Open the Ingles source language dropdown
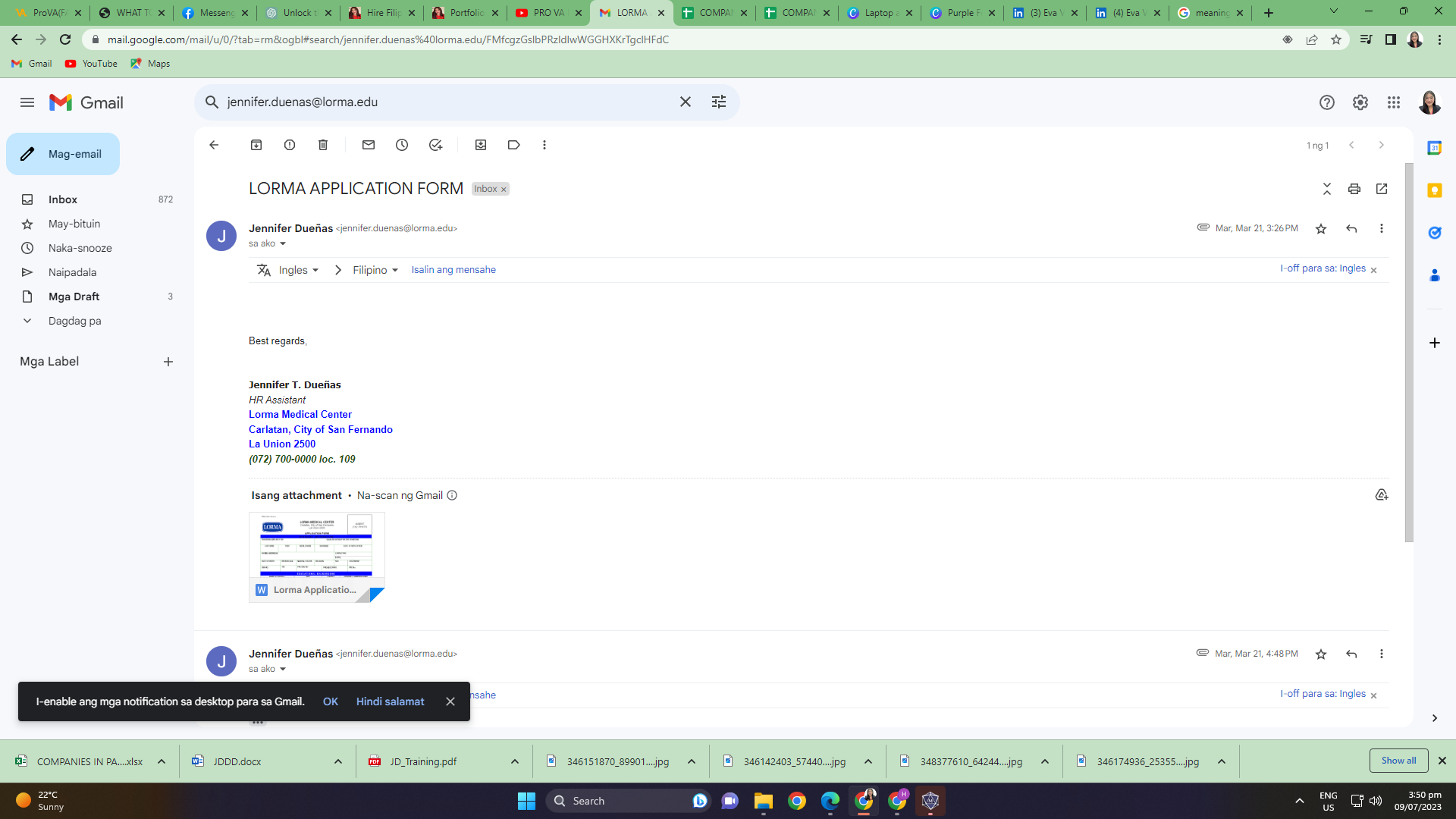This screenshot has width=1456, height=819. [x=298, y=270]
